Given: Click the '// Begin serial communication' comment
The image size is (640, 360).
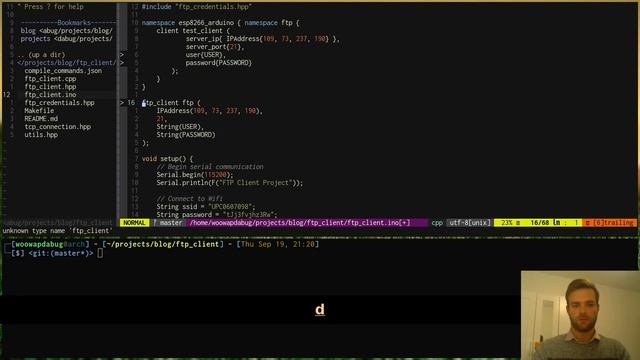Looking at the screenshot, I should click(210, 167).
